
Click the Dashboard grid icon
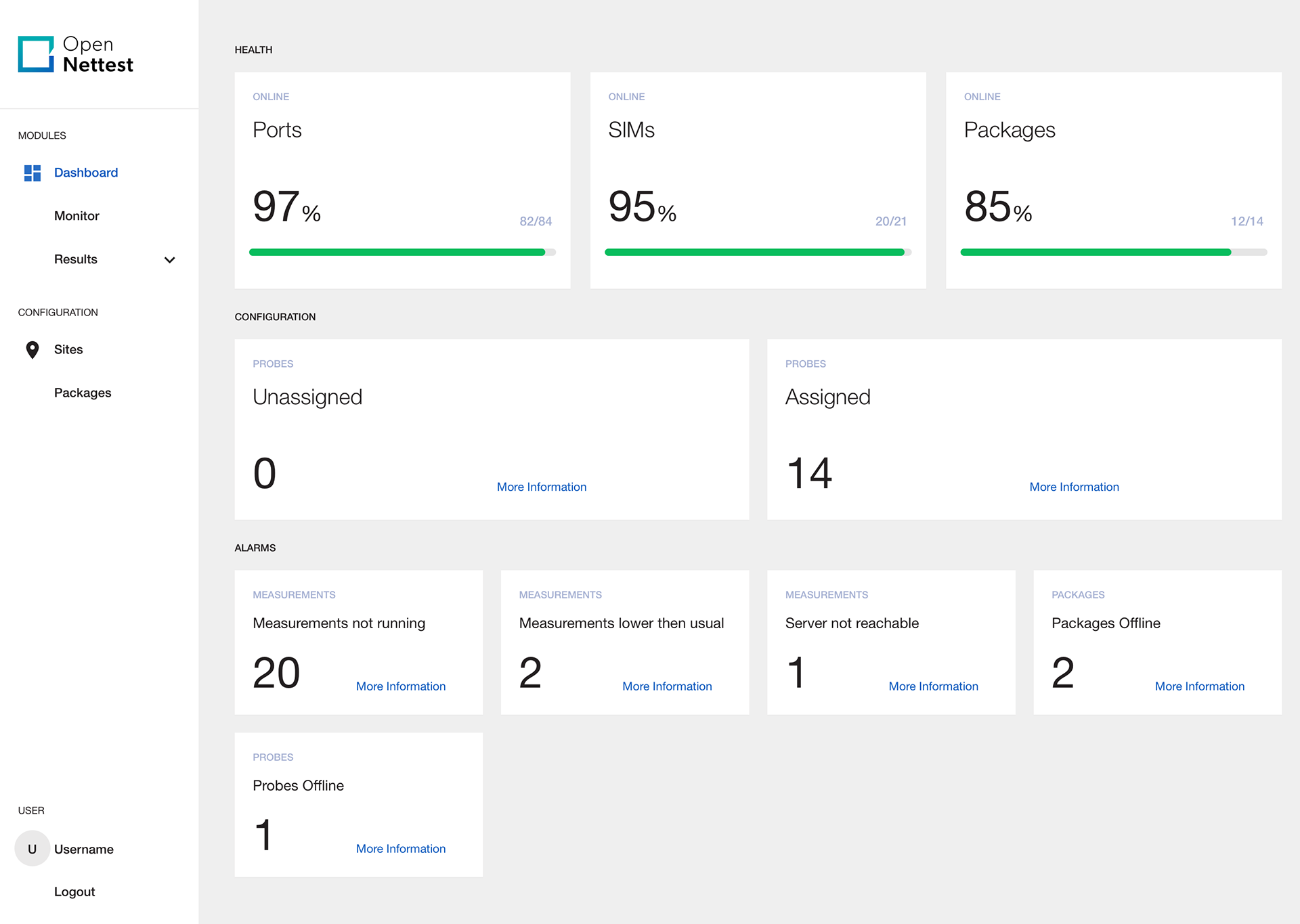(32, 173)
